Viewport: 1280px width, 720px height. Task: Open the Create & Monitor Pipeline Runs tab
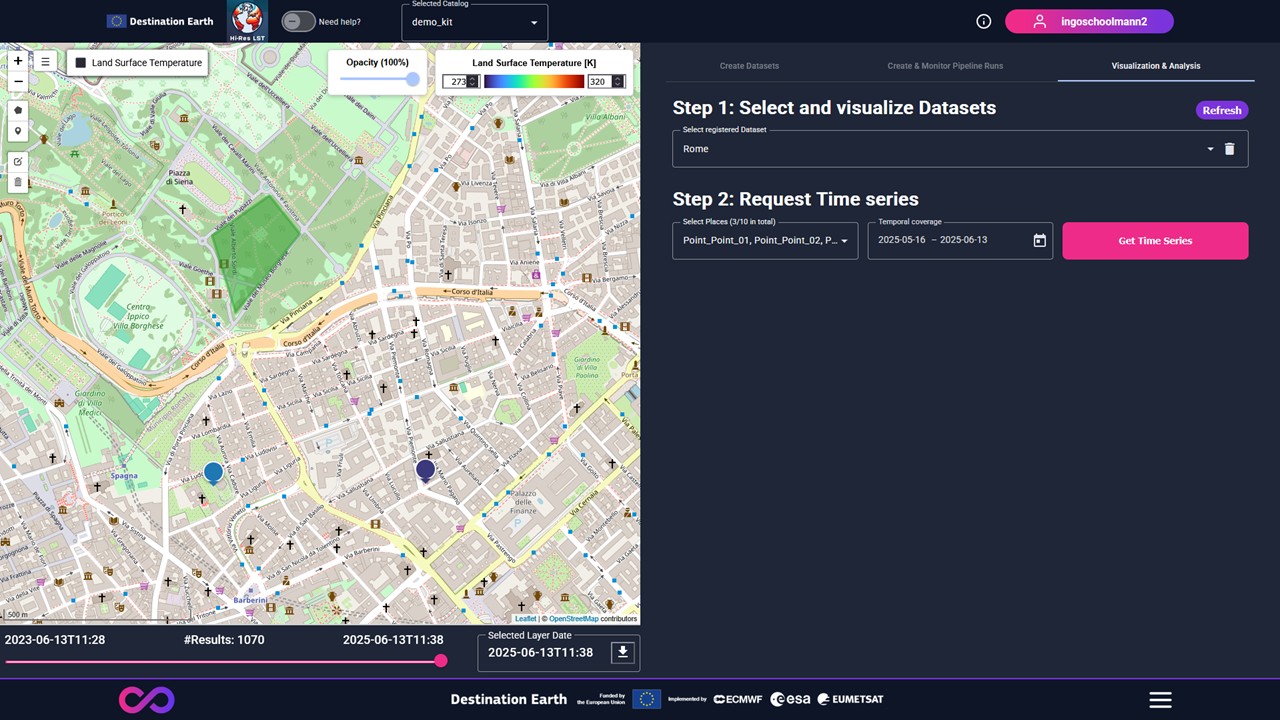944,66
